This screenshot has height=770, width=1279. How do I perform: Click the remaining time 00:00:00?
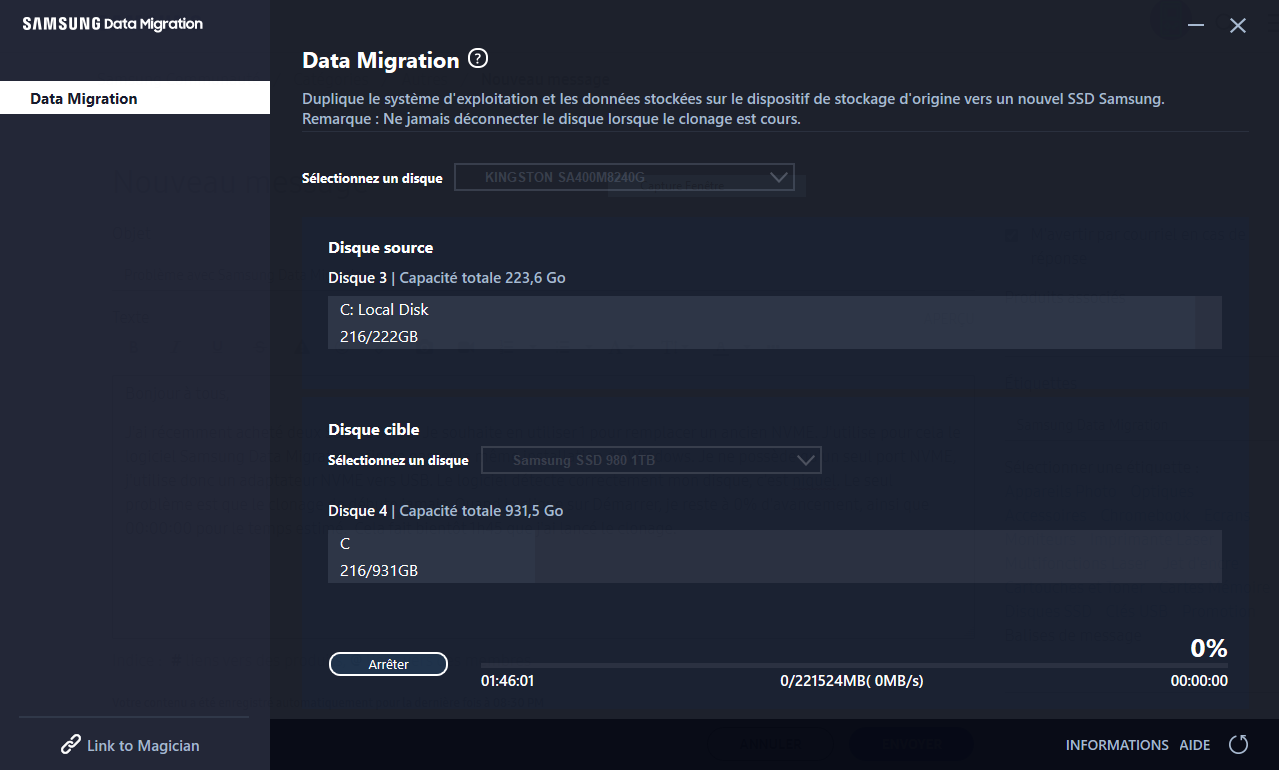1199,681
